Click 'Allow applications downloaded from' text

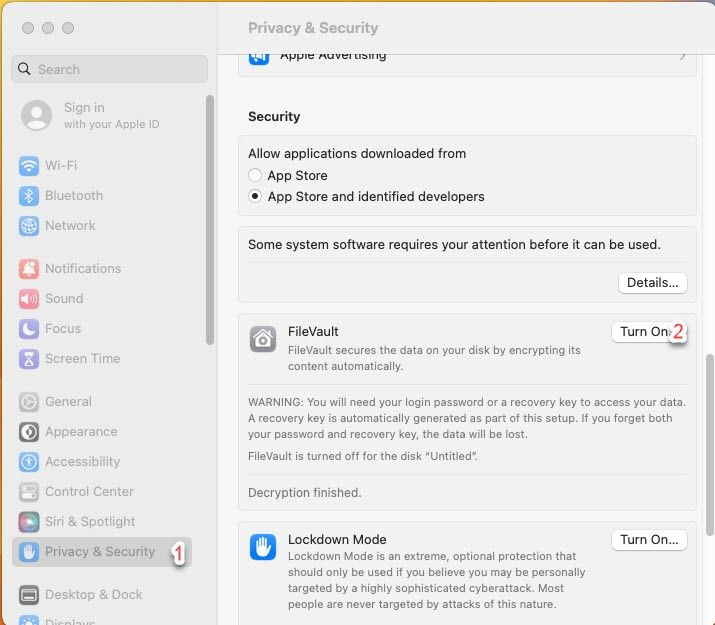(x=357, y=154)
